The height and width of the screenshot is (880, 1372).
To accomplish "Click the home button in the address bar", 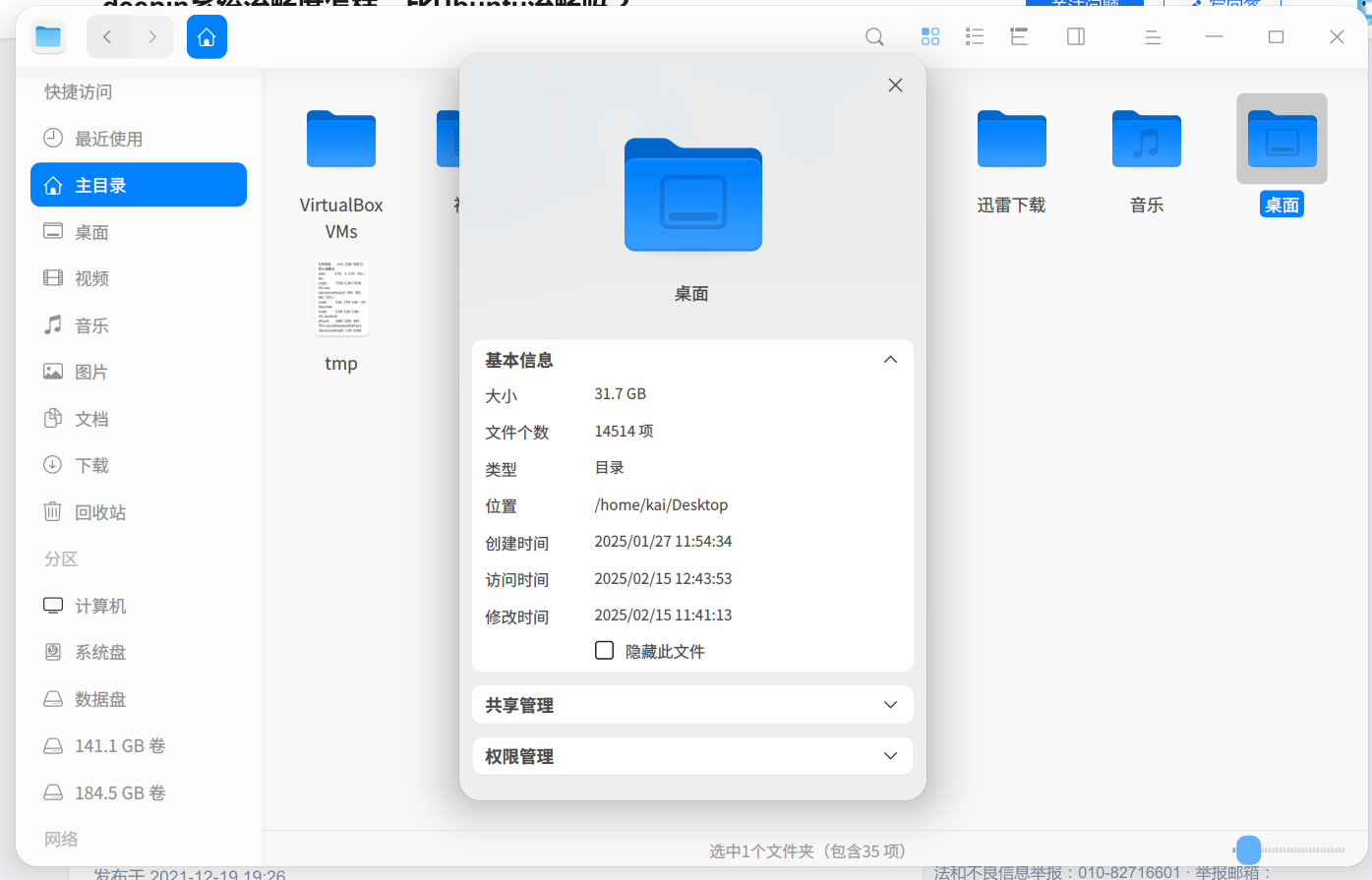I will (207, 37).
